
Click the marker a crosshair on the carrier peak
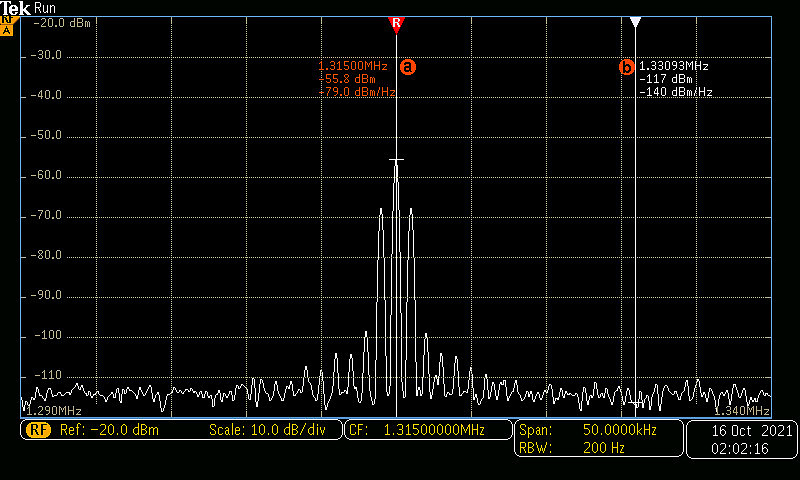click(x=396, y=160)
